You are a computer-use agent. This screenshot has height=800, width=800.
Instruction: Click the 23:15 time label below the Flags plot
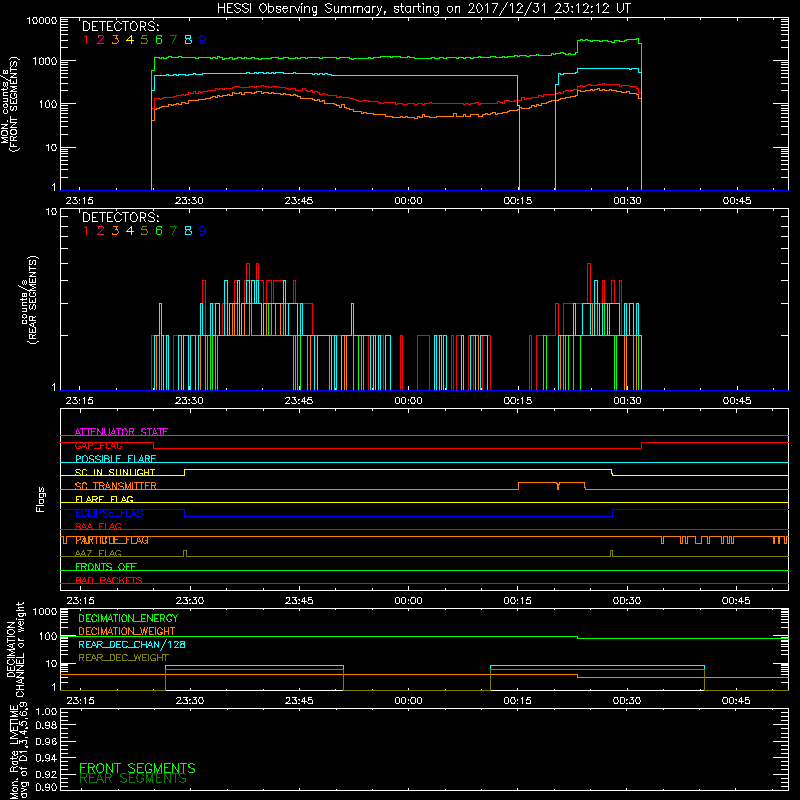(x=80, y=601)
